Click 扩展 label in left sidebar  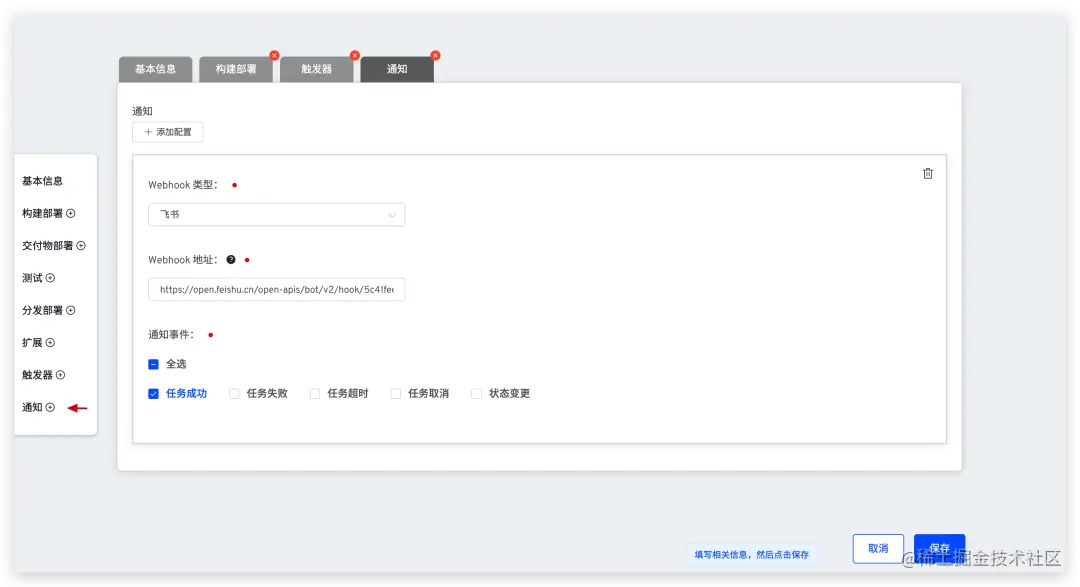click(32, 343)
